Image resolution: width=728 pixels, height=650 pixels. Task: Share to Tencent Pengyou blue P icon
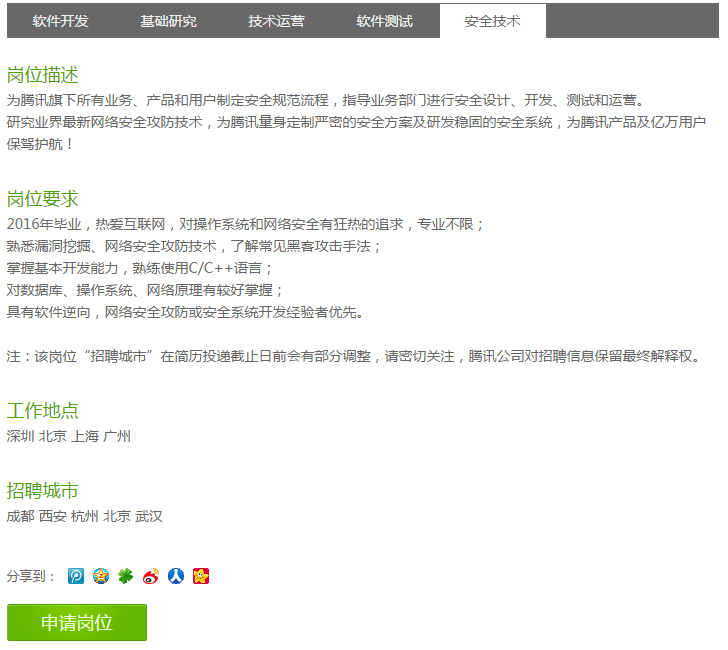(x=76, y=576)
